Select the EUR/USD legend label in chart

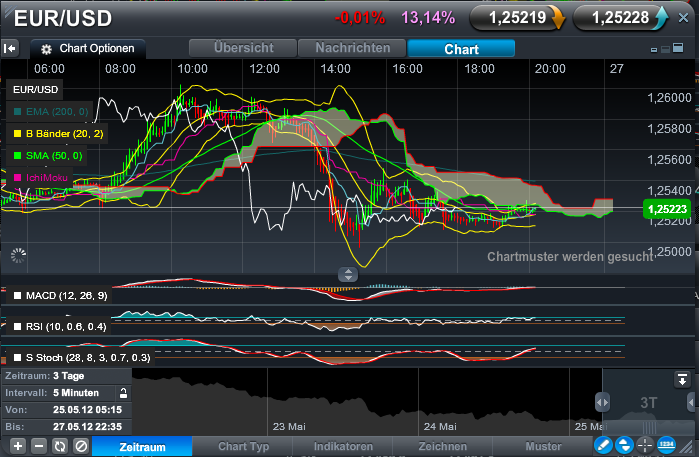click(35, 90)
